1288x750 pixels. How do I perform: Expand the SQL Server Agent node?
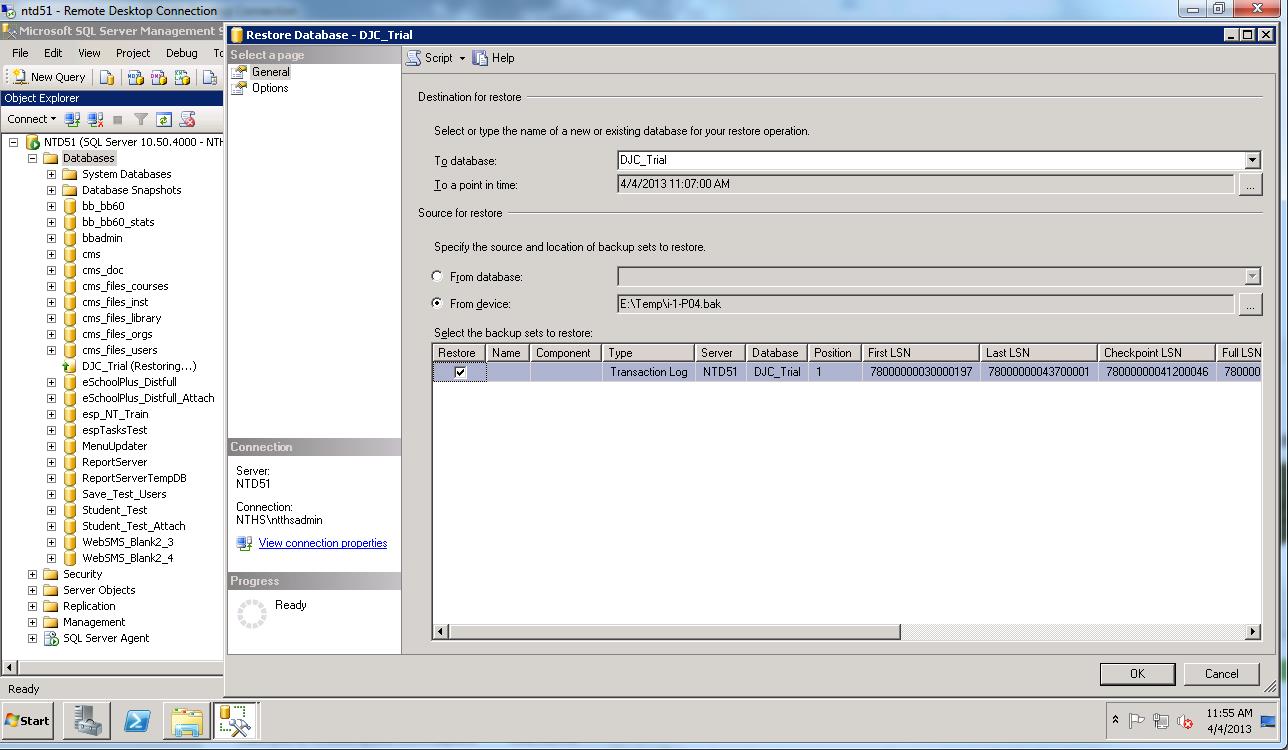tap(32, 638)
